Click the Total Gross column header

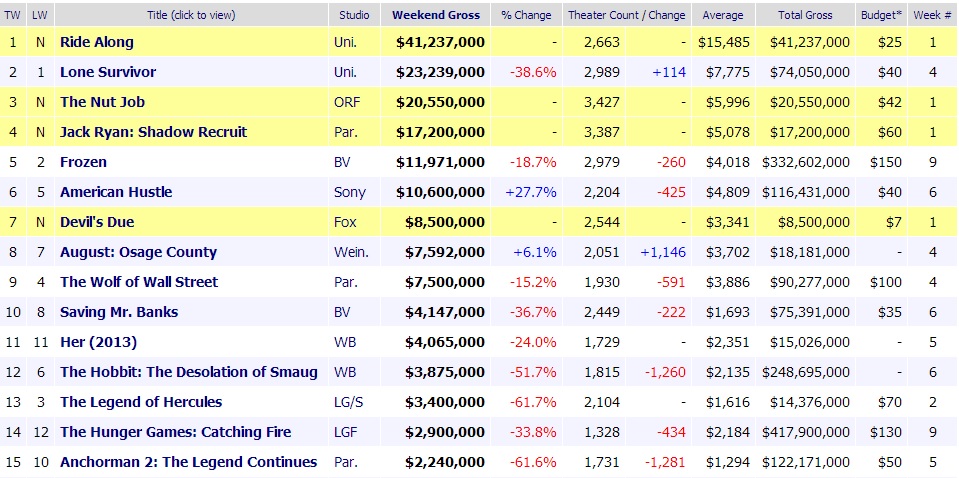pos(806,15)
